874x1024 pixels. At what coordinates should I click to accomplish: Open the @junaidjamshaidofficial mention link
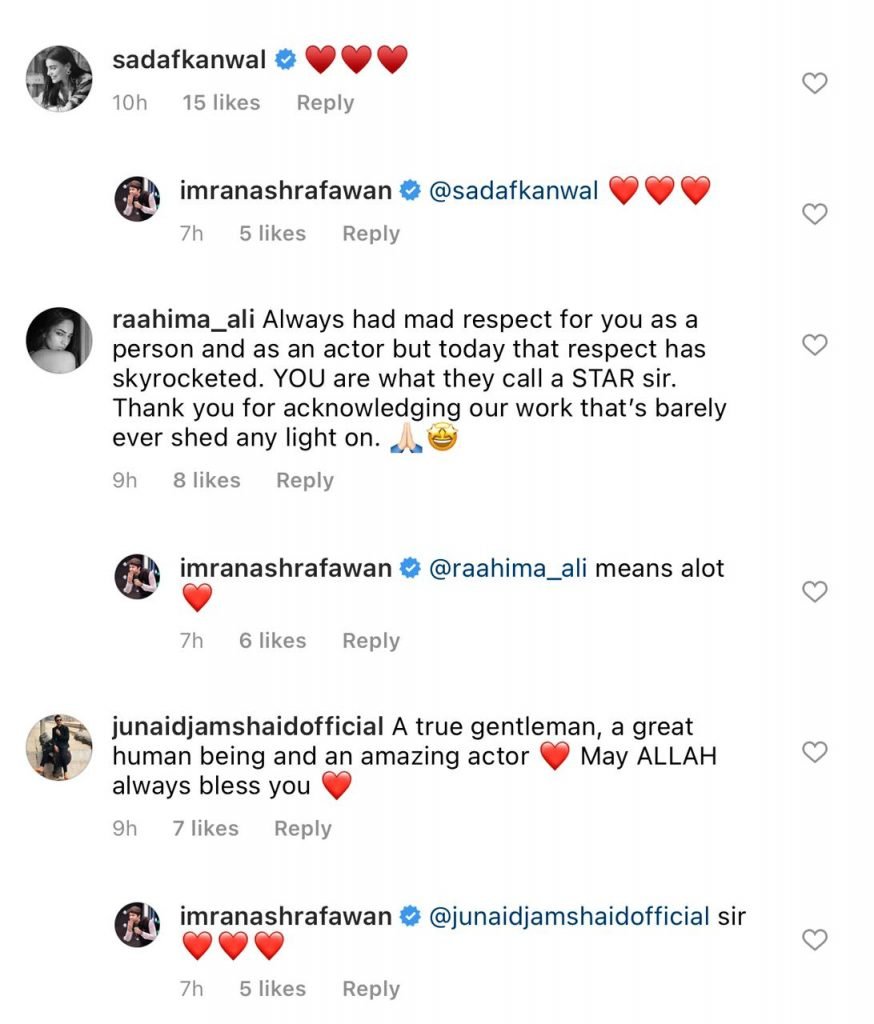pos(569,915)
